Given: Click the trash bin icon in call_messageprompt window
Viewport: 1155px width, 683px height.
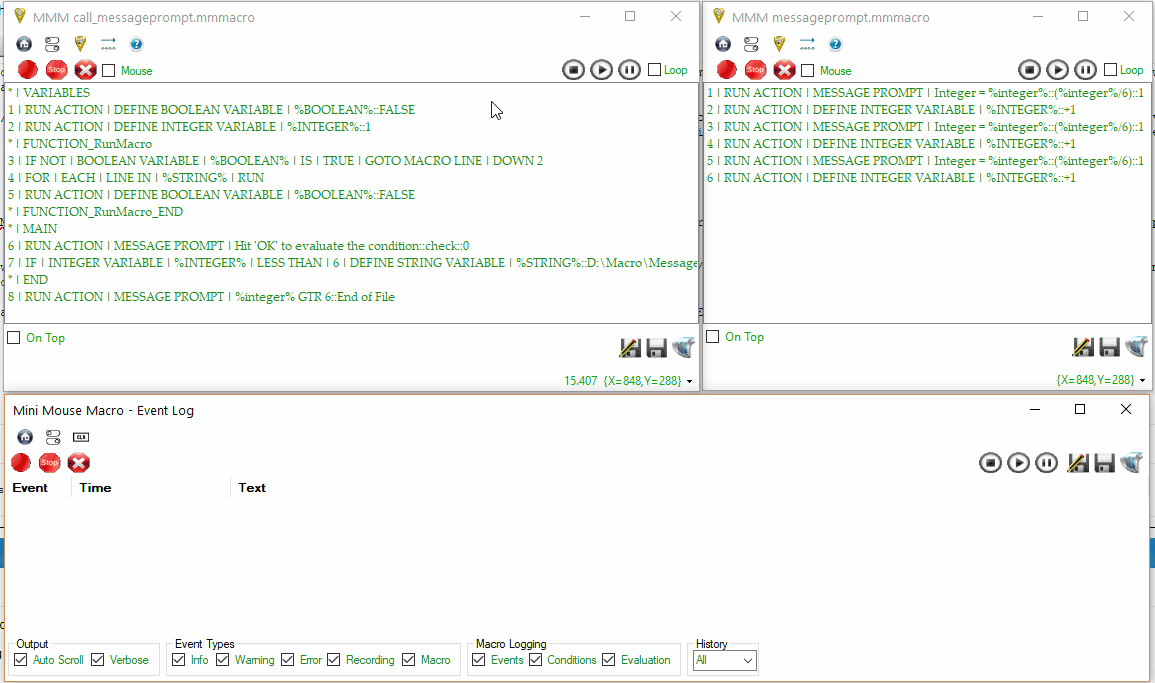Looking at the screenshot, I should pos(683,347).
